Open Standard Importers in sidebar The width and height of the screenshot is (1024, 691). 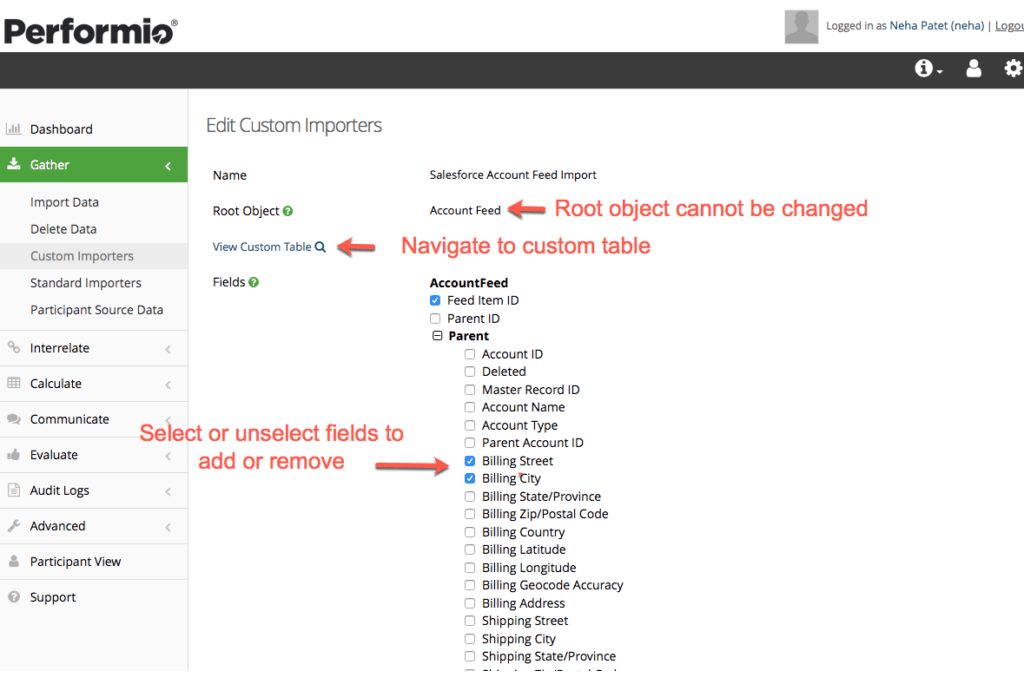[94, 283]
